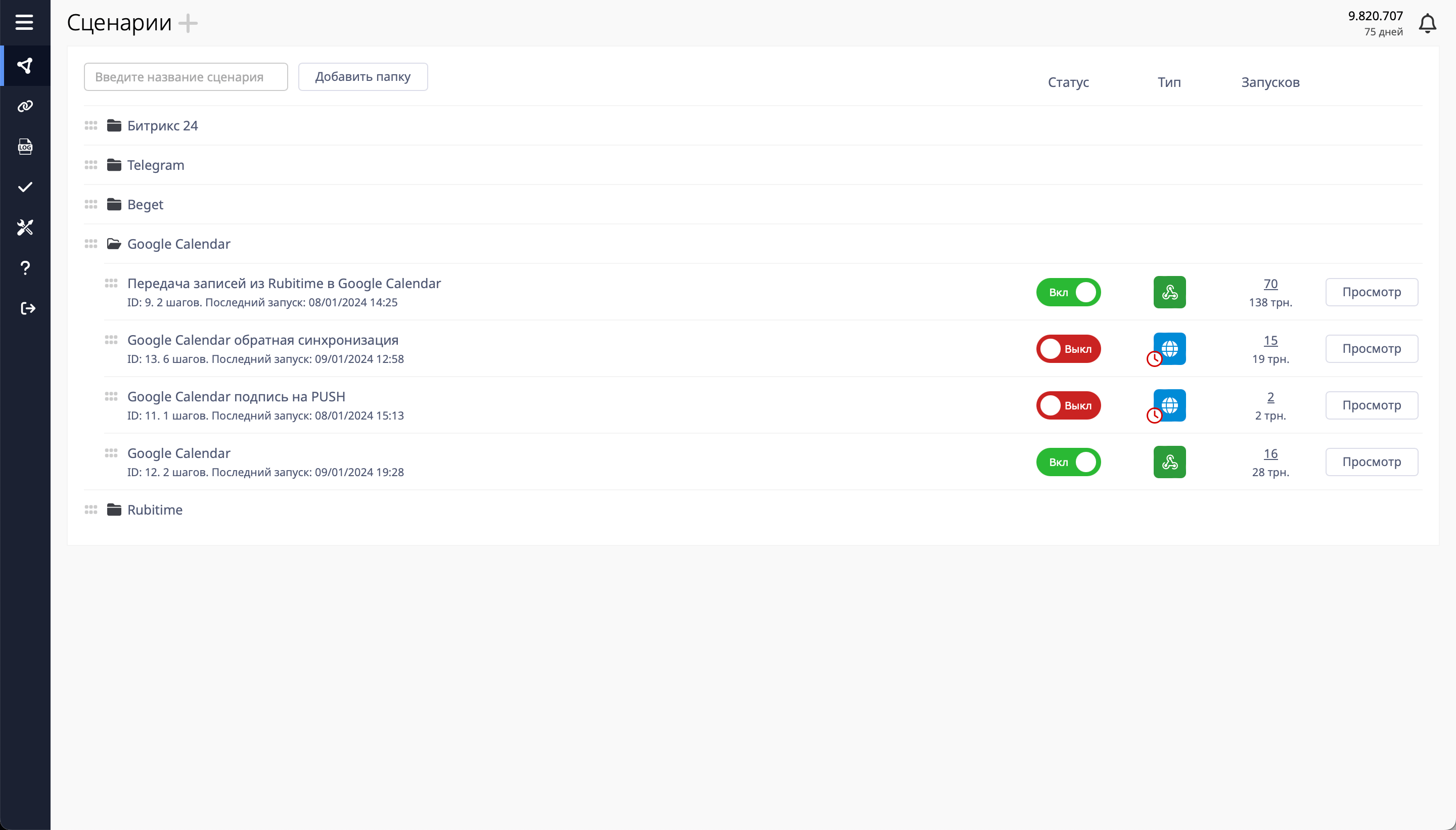The image size is (1456, 830).
Task: Open the tools wrench icon in sidebar
Action: pos(25,227)
